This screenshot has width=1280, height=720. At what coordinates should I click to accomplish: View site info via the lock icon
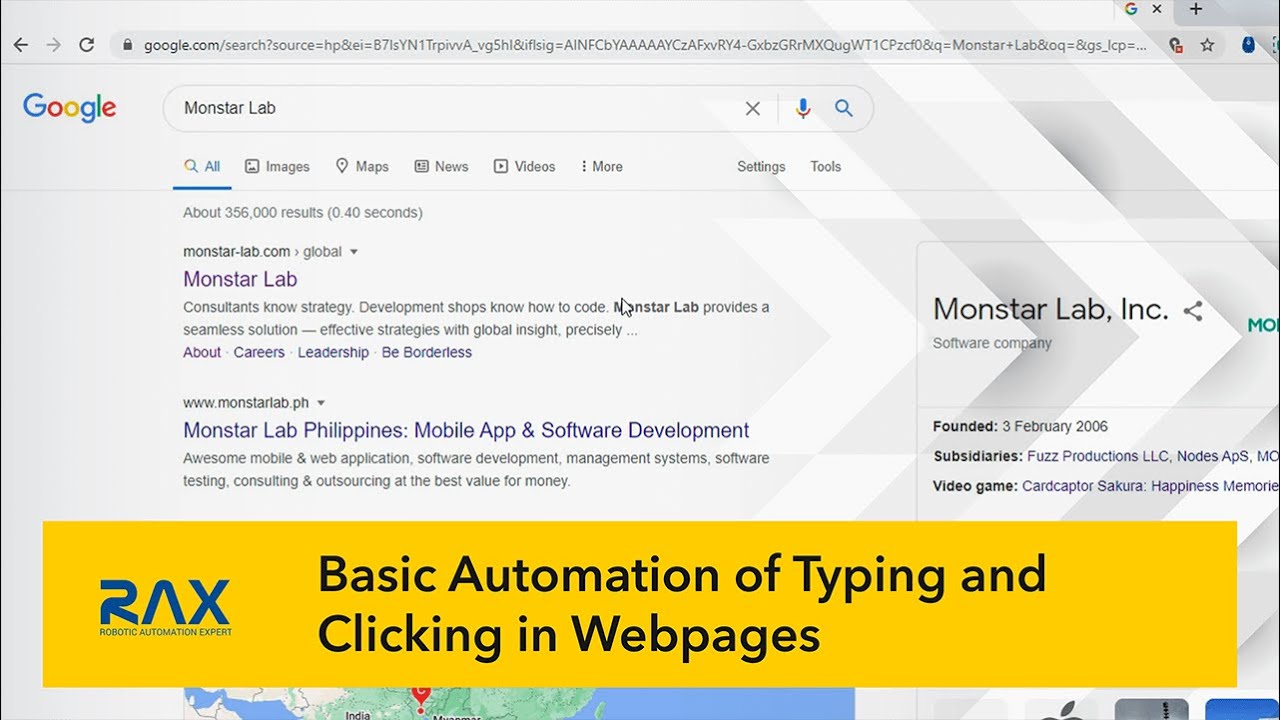127,45
